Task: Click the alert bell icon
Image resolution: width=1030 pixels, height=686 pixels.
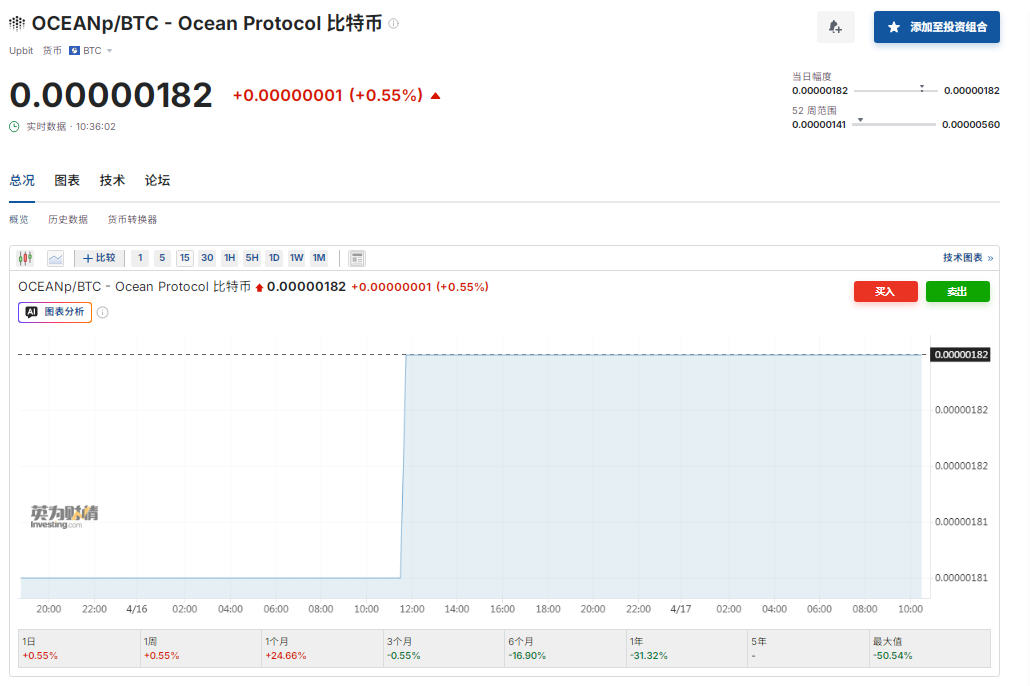Action: tap(836, 27)
